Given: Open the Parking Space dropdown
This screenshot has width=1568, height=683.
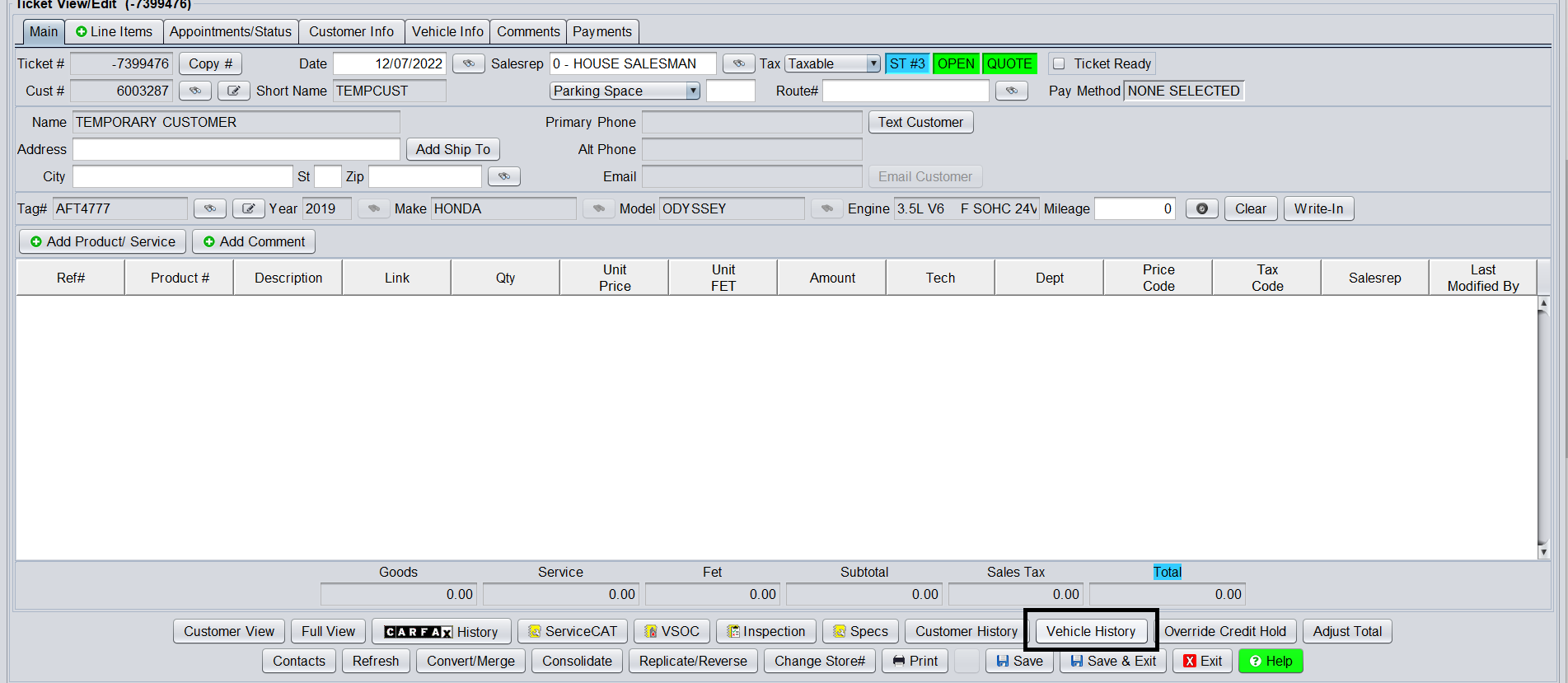Looking at the screenshot, I should tap(692, 91).
